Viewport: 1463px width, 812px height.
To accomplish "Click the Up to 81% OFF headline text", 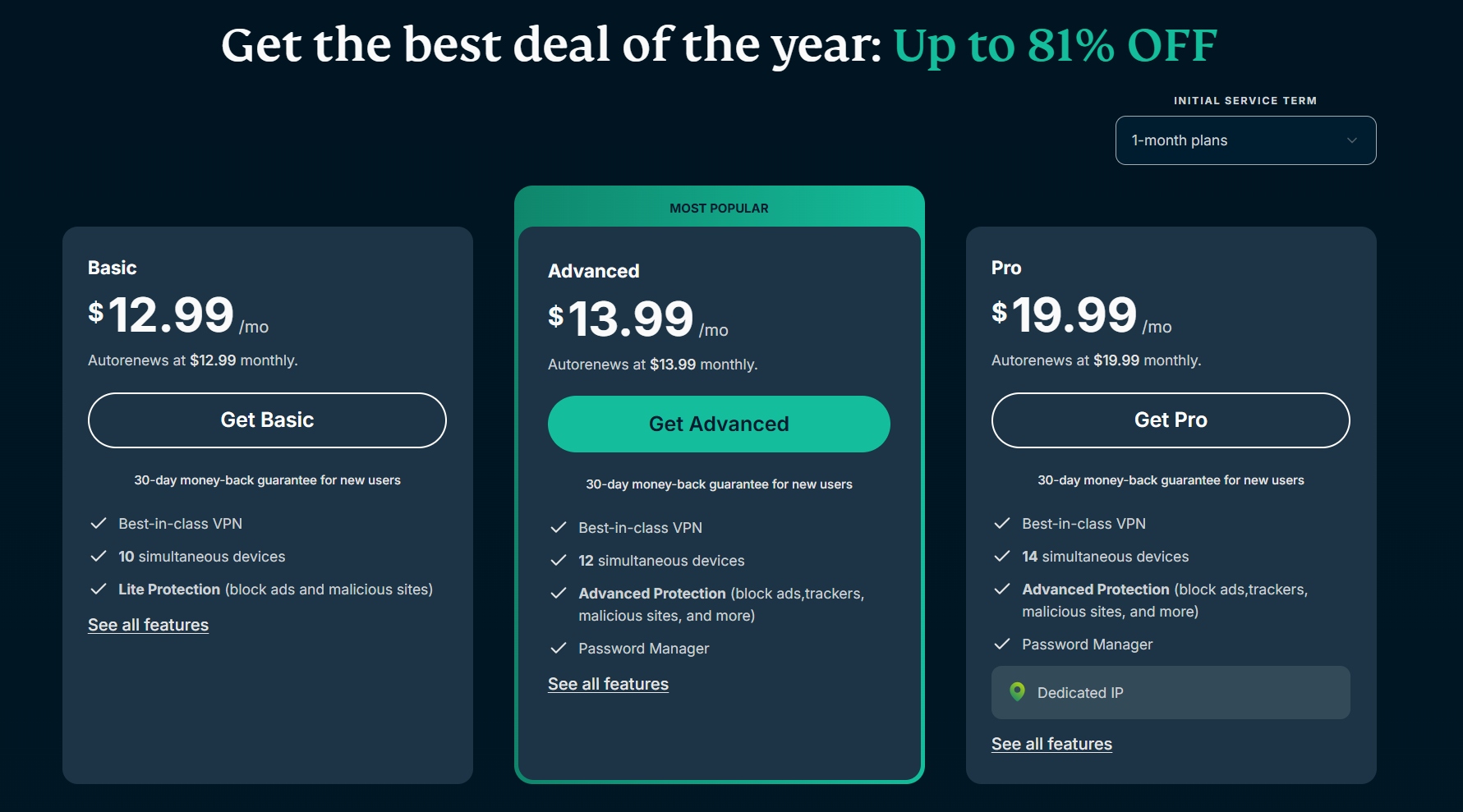I will [1054, 45].
